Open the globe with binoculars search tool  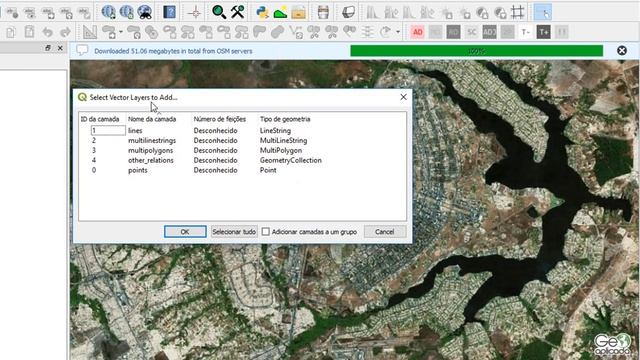(x=145, y=12)
